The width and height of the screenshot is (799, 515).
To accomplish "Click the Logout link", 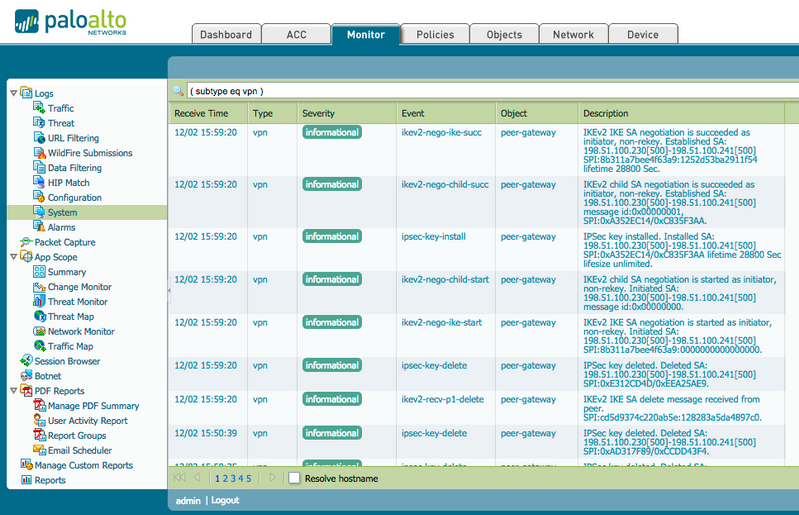I will point(225,500).
